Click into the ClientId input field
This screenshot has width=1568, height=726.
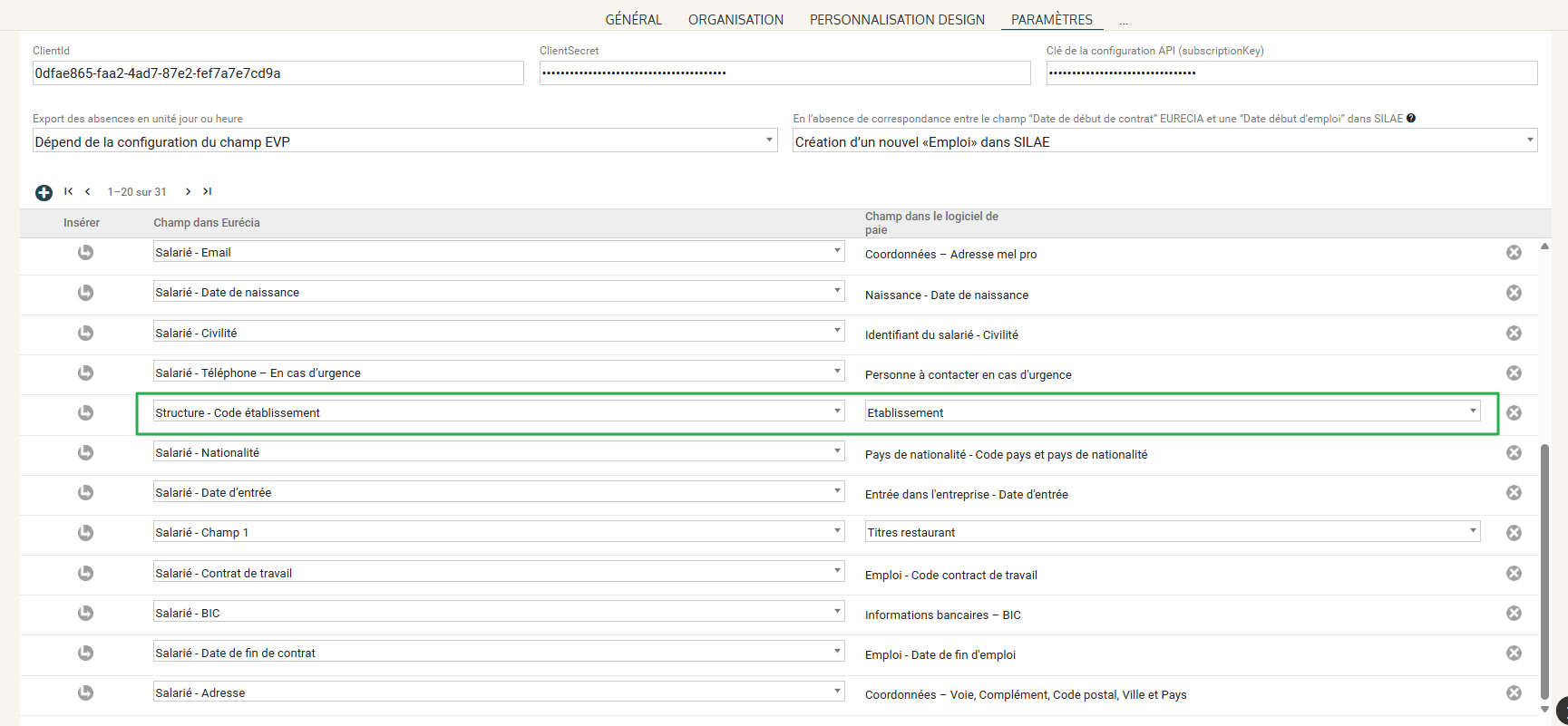278,73
